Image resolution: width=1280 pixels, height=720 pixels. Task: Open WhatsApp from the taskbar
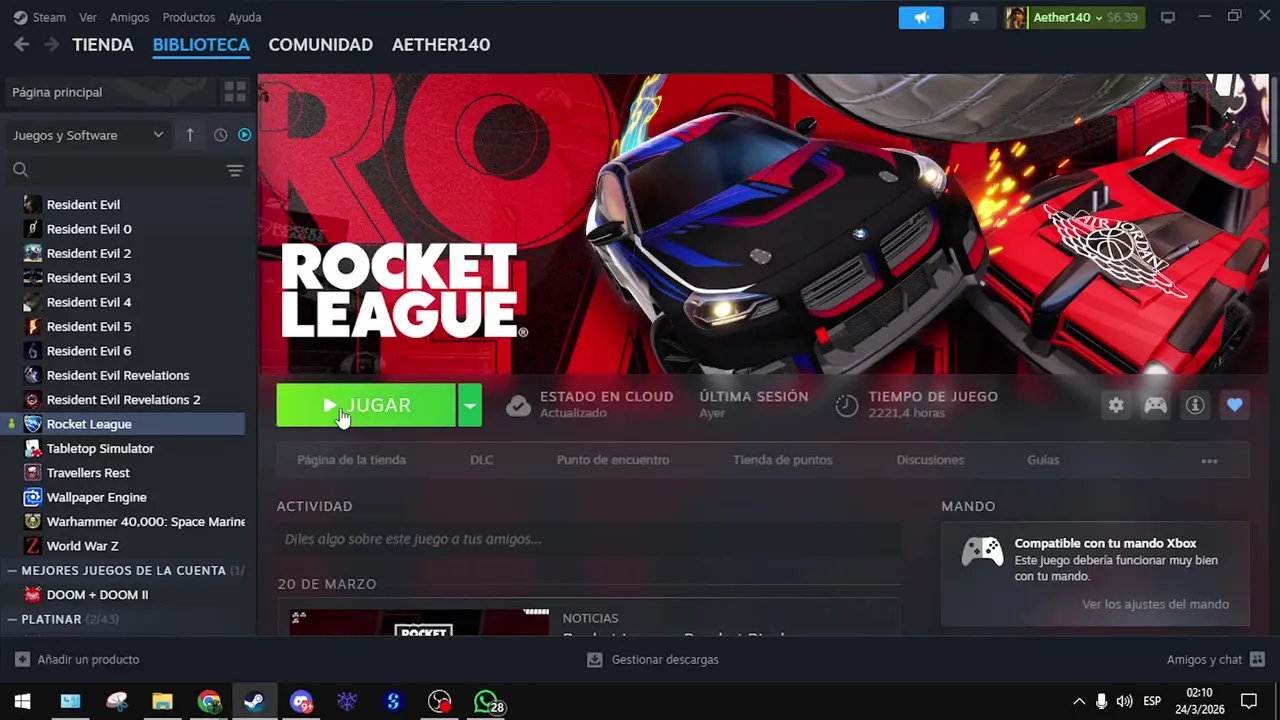click(486, 702)
